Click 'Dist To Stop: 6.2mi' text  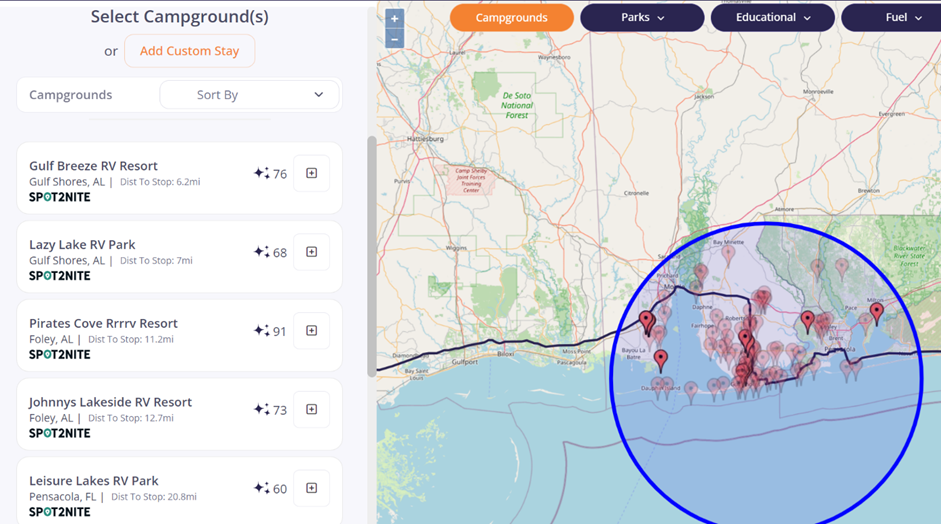coord(160,182)
